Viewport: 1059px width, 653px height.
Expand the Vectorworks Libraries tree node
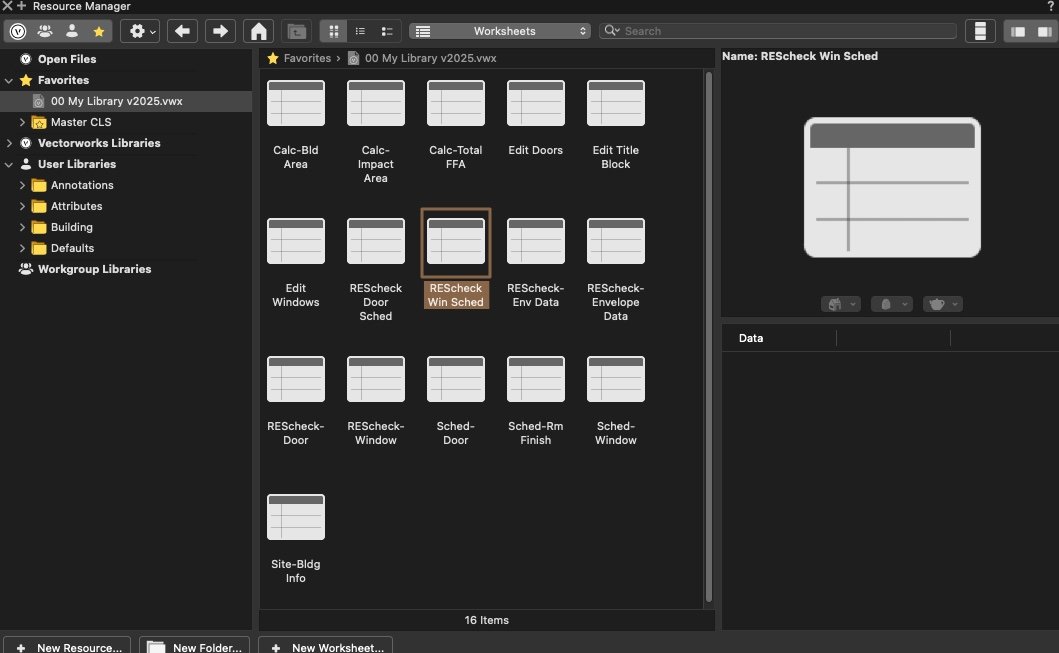(9, 143)
